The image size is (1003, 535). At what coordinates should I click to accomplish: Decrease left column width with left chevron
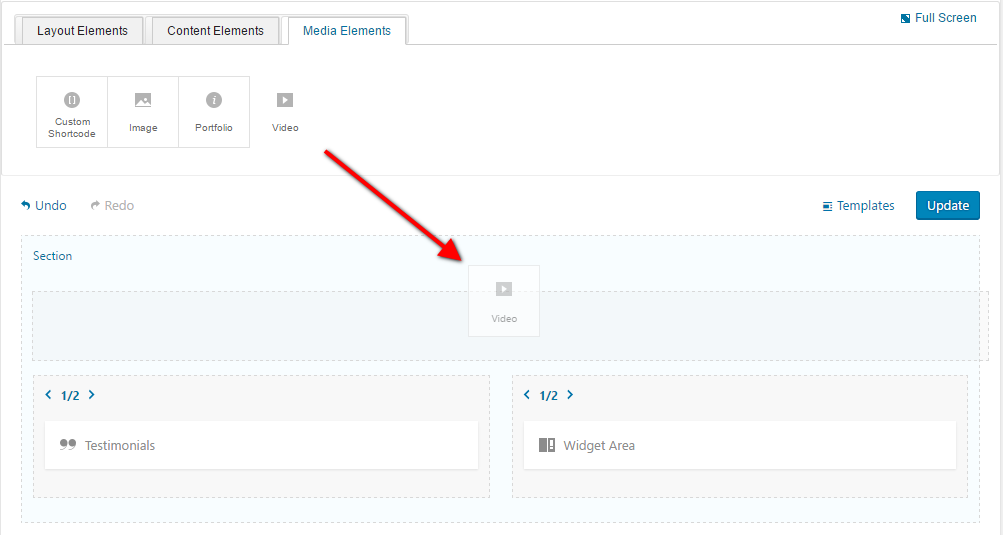(x=48, y=395)
